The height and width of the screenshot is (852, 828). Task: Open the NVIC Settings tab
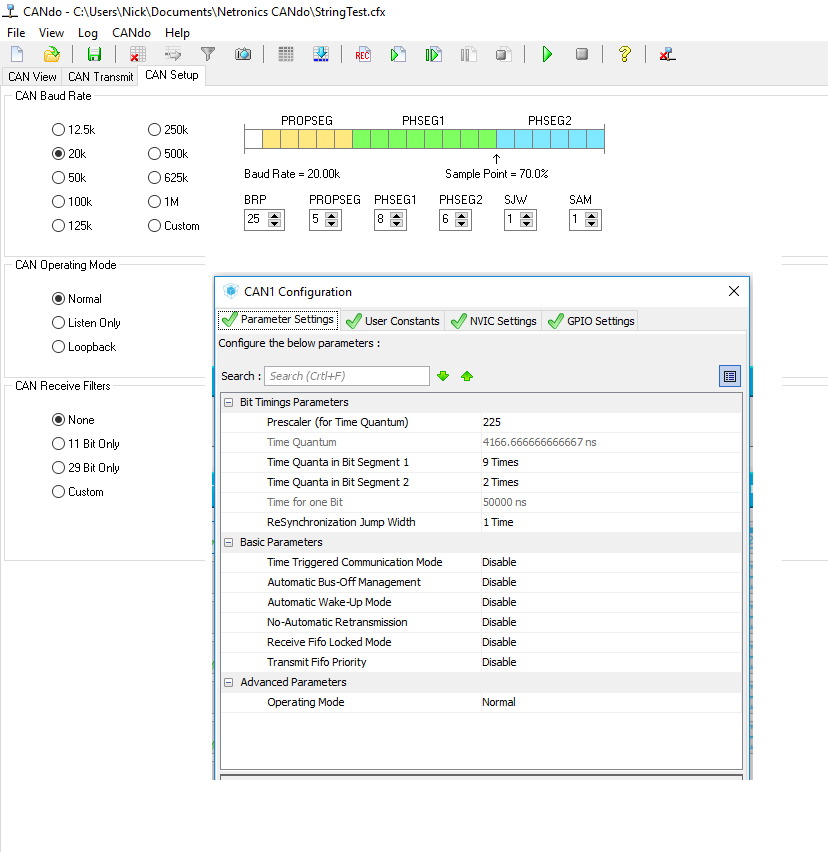point(494,321)
